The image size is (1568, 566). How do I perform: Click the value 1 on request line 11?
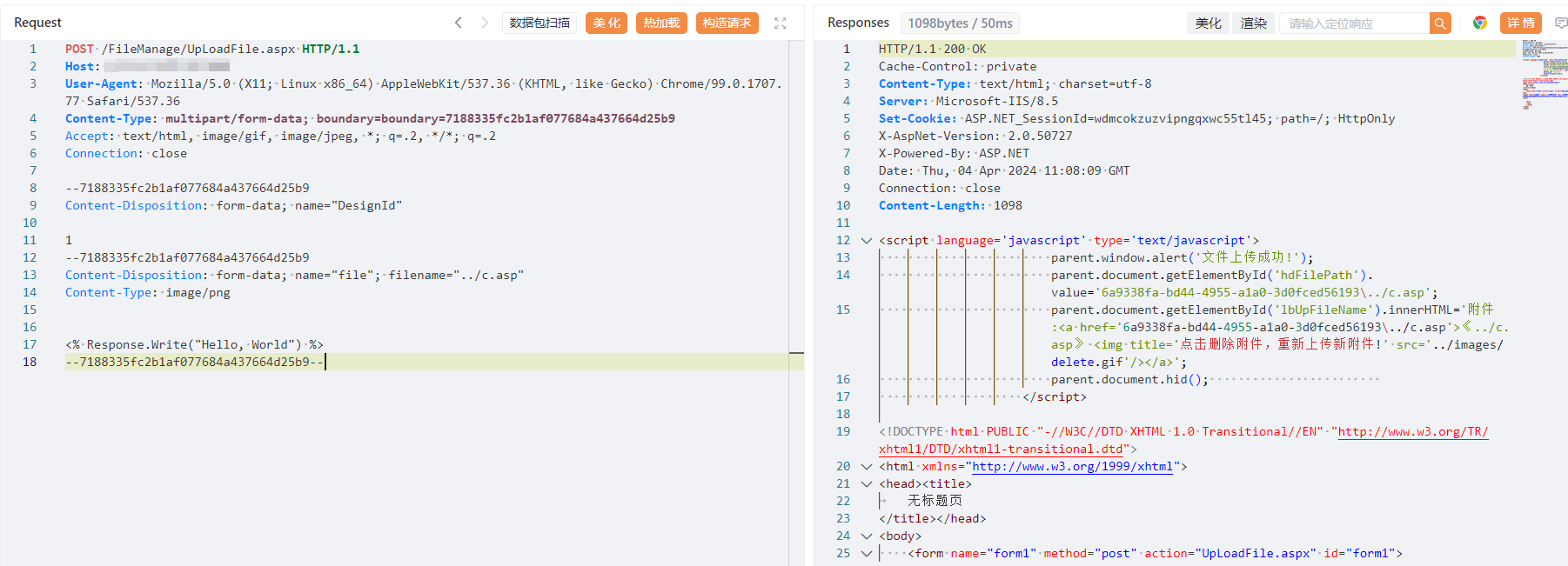click(x=69, y=241)
